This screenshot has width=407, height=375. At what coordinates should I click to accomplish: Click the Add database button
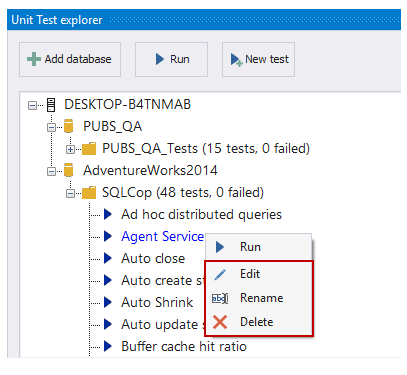click(70, 59)
